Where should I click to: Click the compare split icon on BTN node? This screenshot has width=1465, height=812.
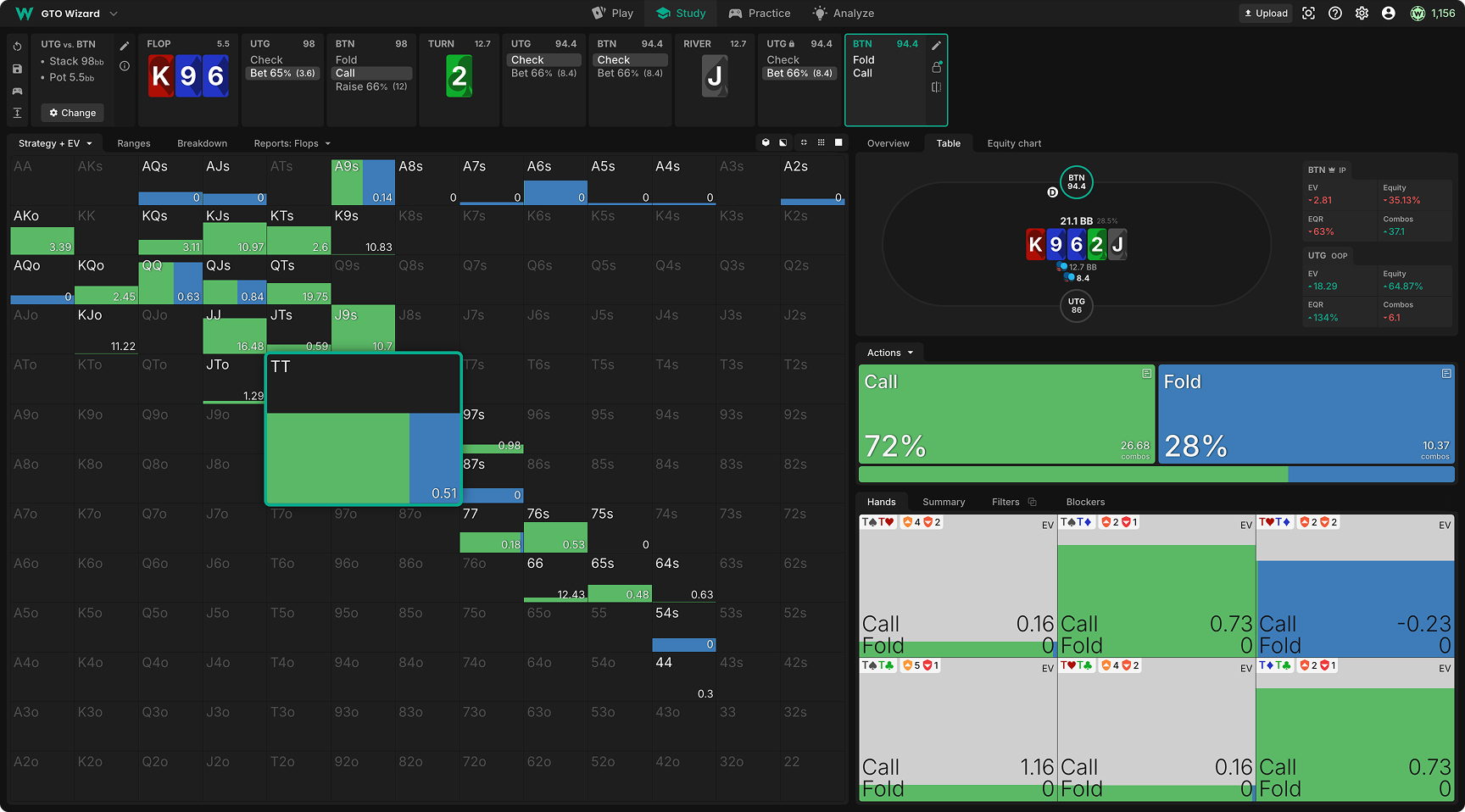pyautogui.click(x=936, y=87)
